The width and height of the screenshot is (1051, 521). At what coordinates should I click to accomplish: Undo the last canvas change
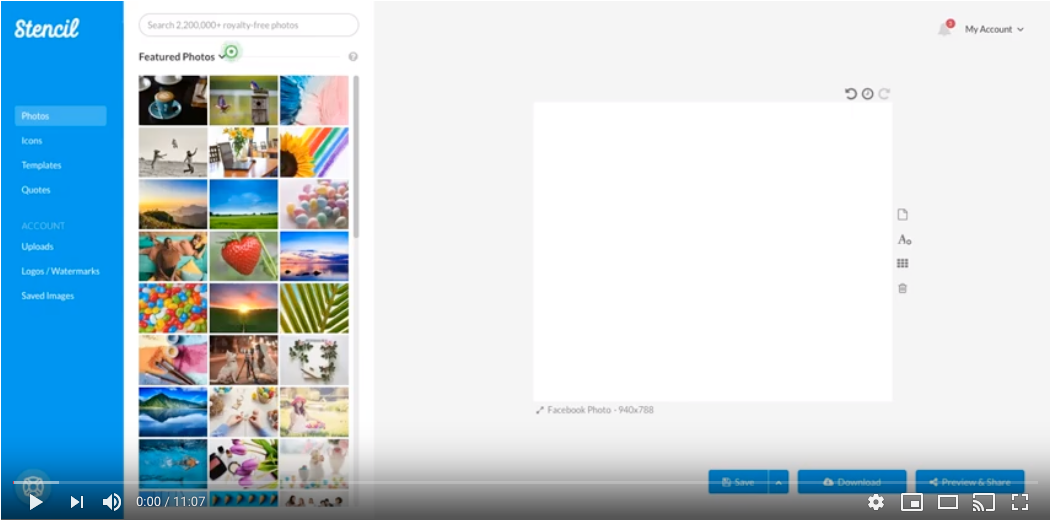pos(851,94)
